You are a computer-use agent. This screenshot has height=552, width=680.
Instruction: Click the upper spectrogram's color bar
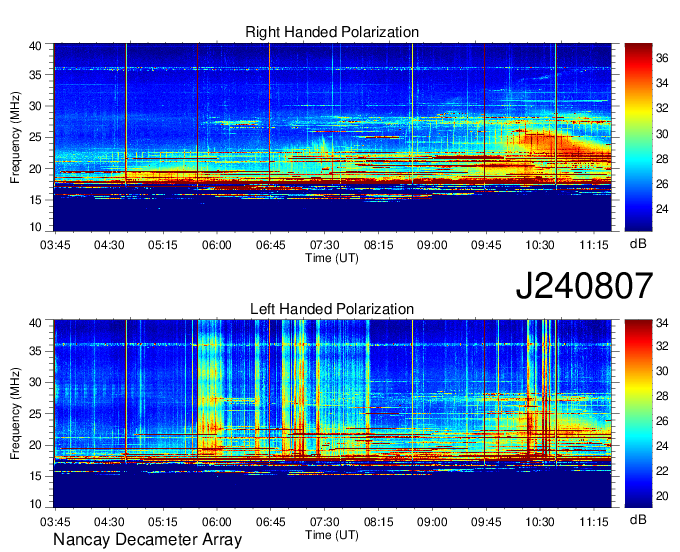pos(638,137)
